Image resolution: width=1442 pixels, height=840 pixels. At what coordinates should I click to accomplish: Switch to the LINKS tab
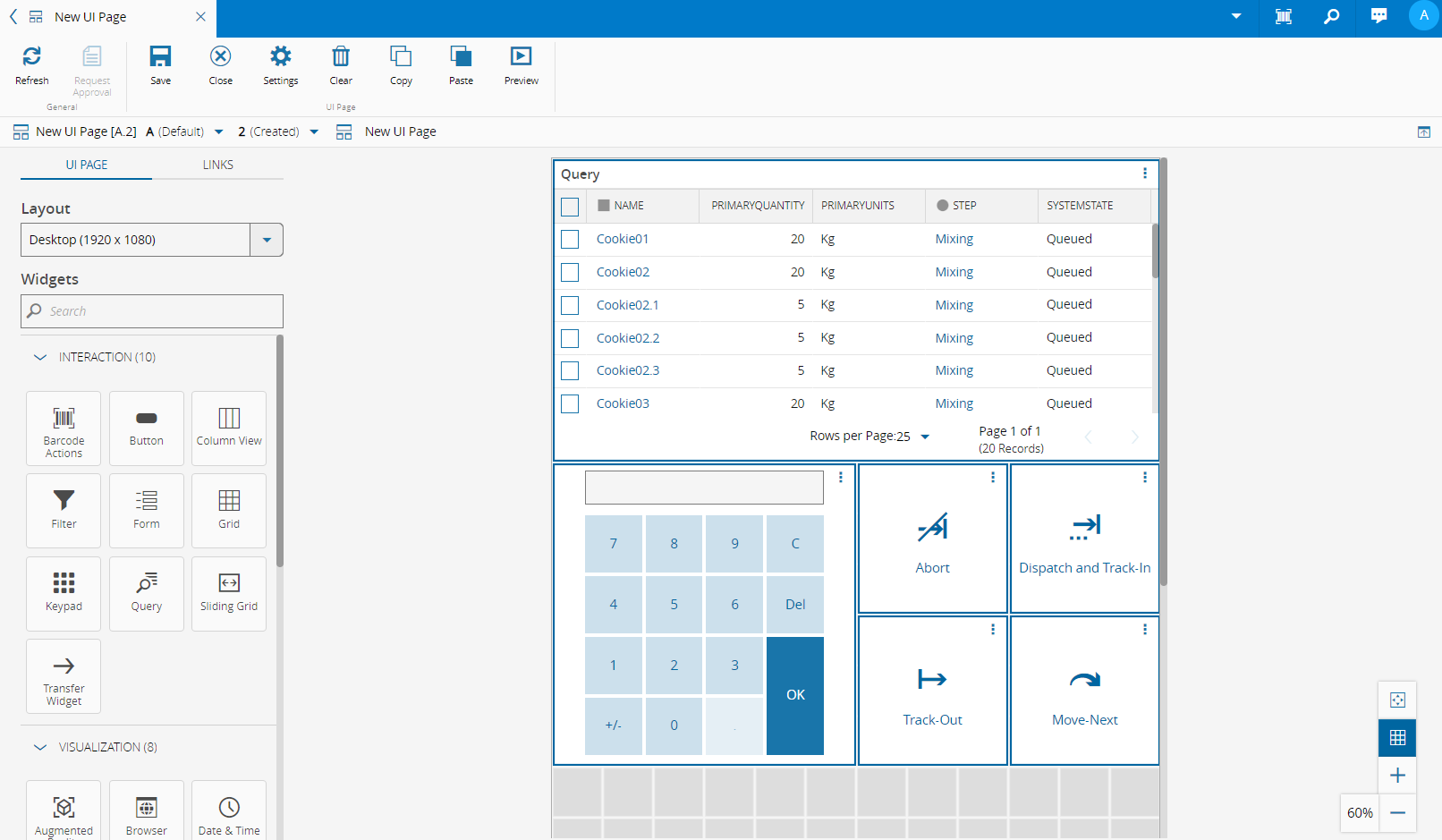tap(217, 165)
